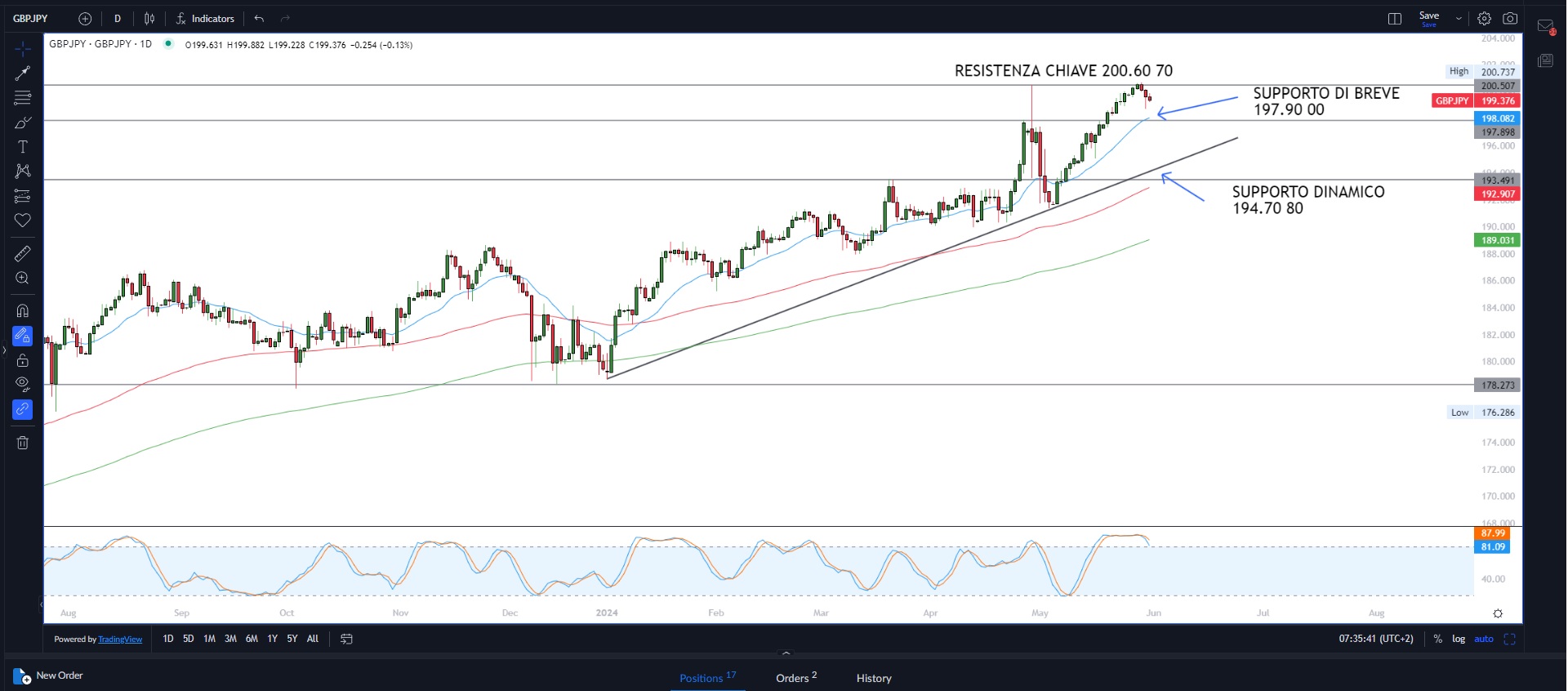Viewport: 1568px width, 691px height.
Task: Switch to the History tab
Action: pyautogui.click(x=873, y=678)
